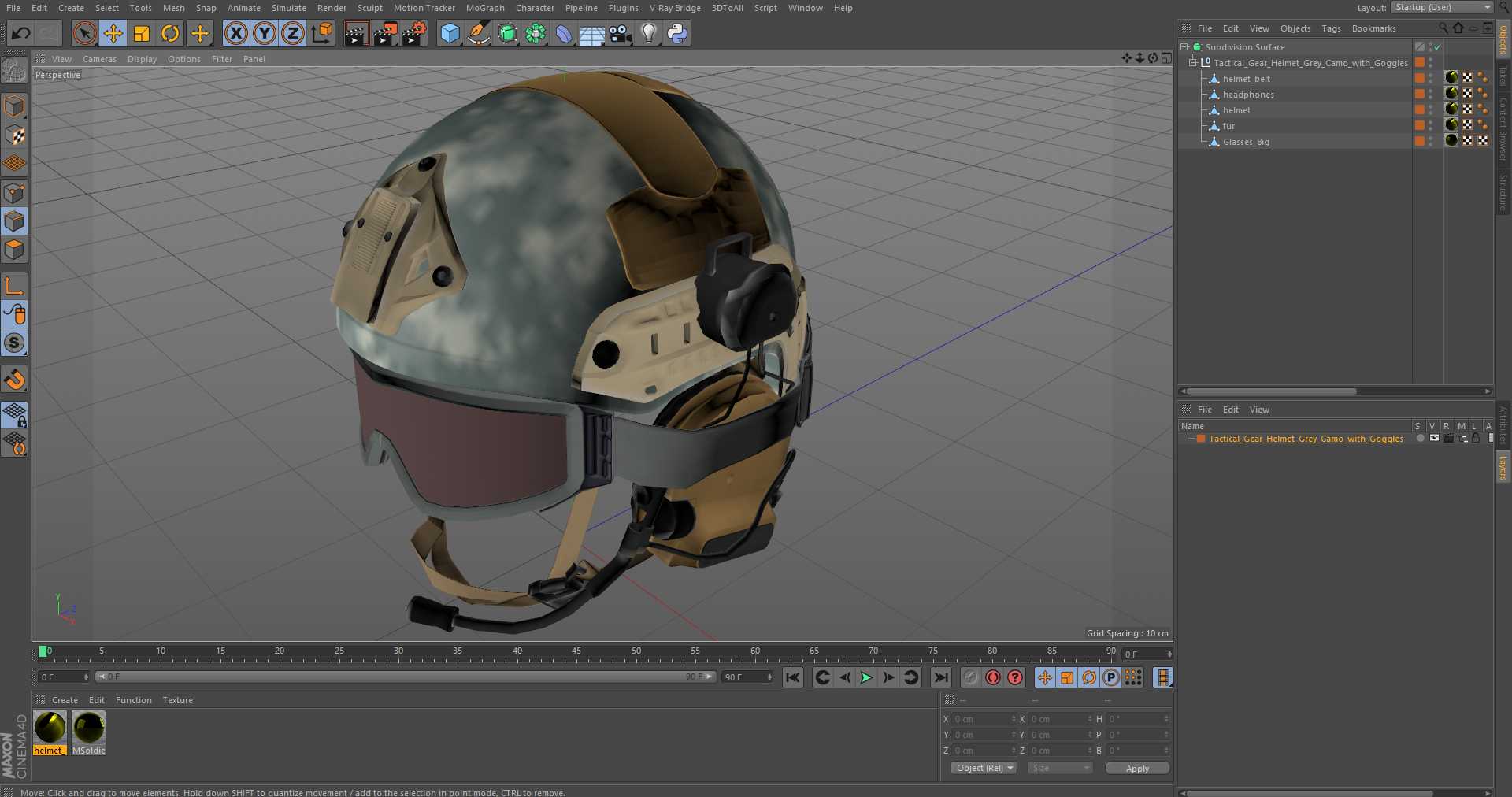Open the Python script icon
This screenshot has height=797, width=1512.
point(677,33)
